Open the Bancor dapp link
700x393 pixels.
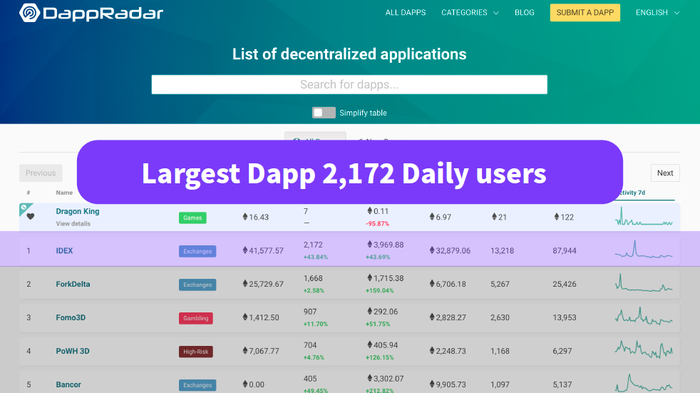[x=68, y=385]
